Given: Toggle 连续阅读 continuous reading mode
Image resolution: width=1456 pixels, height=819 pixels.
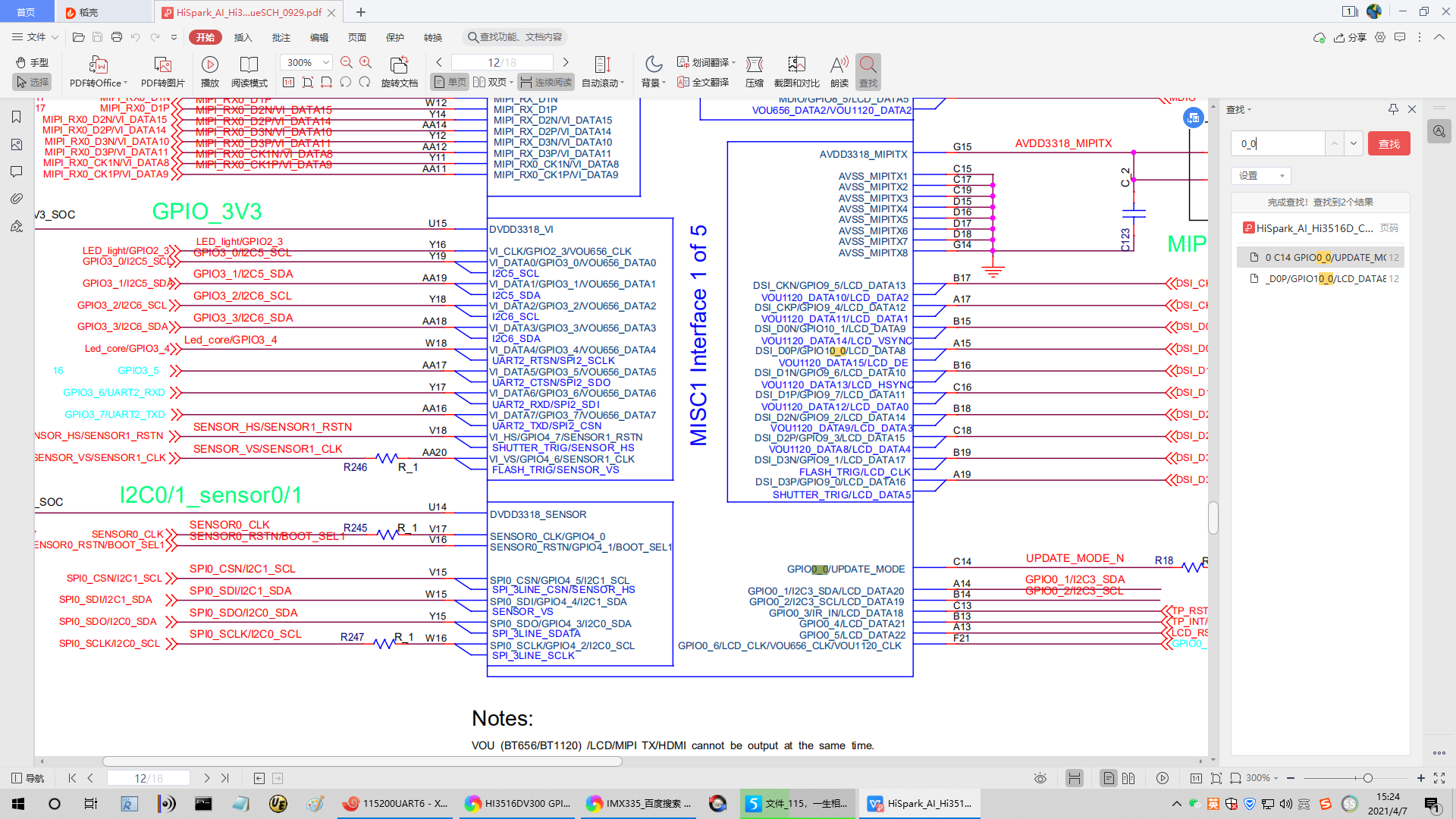Looking at the screenshot, I should (x=546, y=82).
